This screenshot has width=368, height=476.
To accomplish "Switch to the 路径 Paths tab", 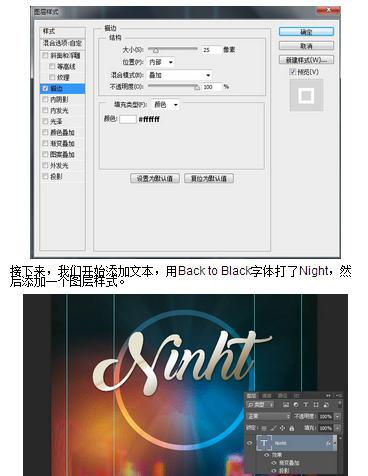I will point(282,395).
